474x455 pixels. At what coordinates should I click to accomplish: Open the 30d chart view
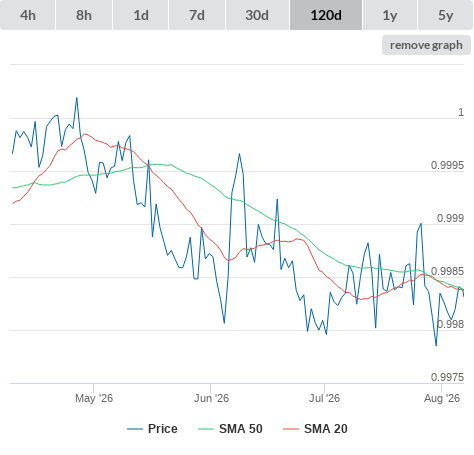(257, 15)
